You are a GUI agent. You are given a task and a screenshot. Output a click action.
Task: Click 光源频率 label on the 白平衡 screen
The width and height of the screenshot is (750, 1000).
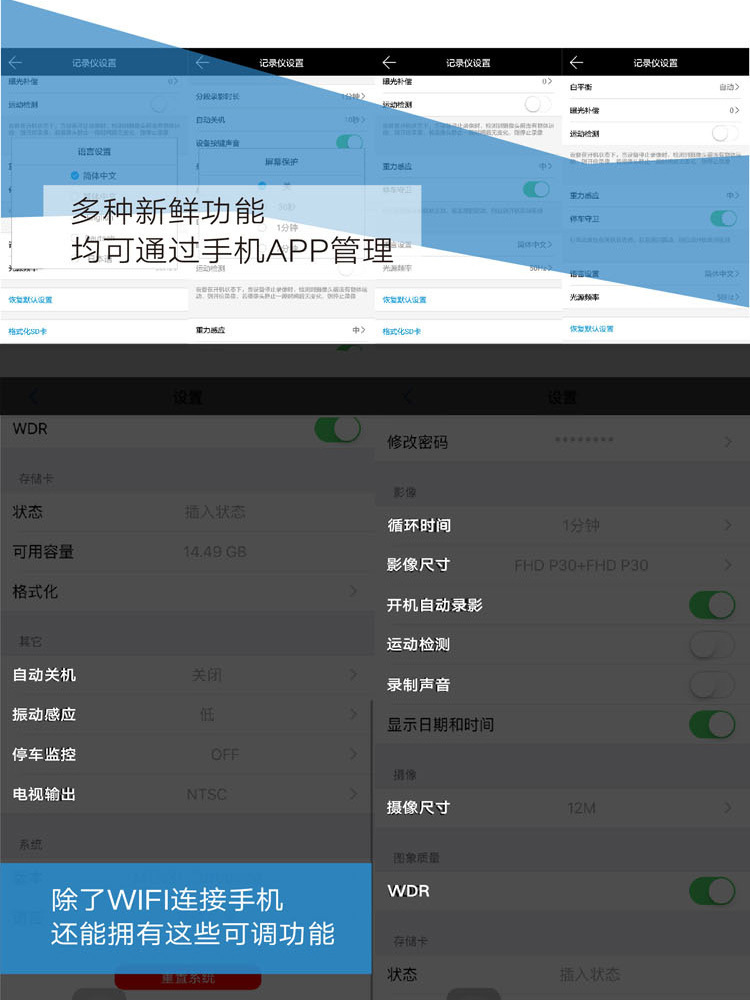[x=584, y=297]
